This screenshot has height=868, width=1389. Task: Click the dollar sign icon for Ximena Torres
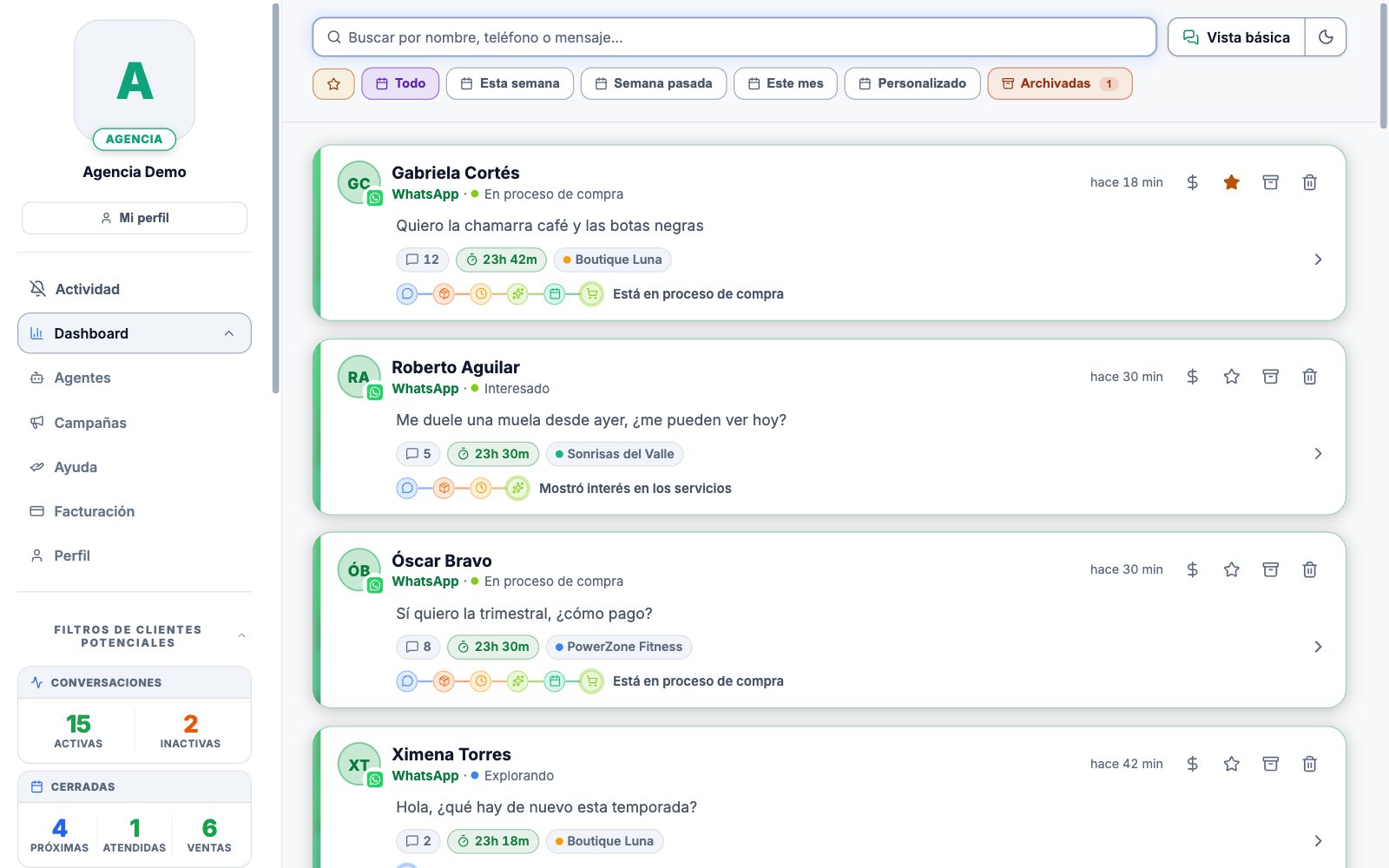click(x=1193, y=764)
